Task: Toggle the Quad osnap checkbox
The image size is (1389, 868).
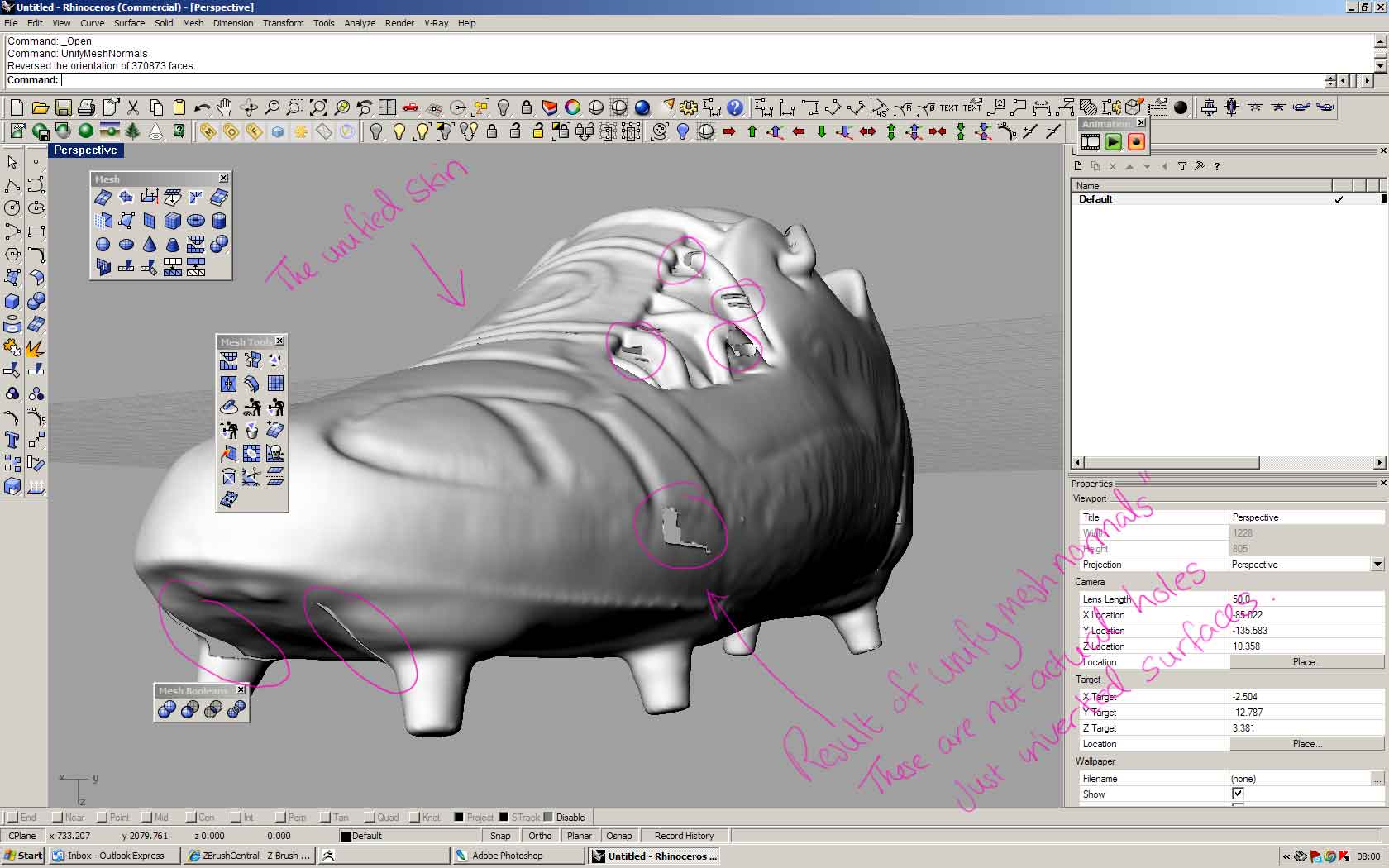Action: (370, 818)
